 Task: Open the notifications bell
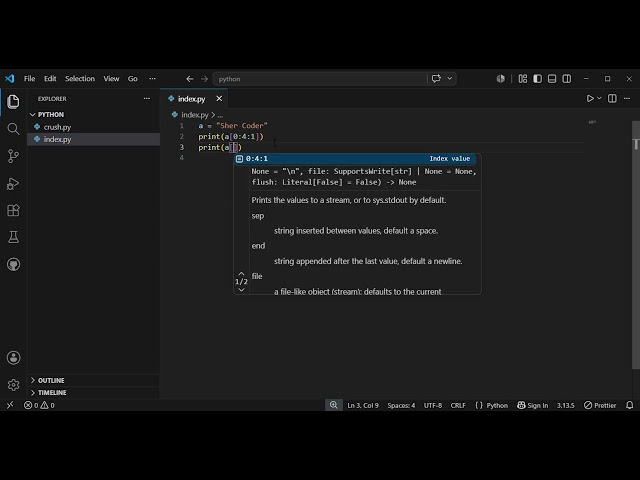tap(629, 405)
